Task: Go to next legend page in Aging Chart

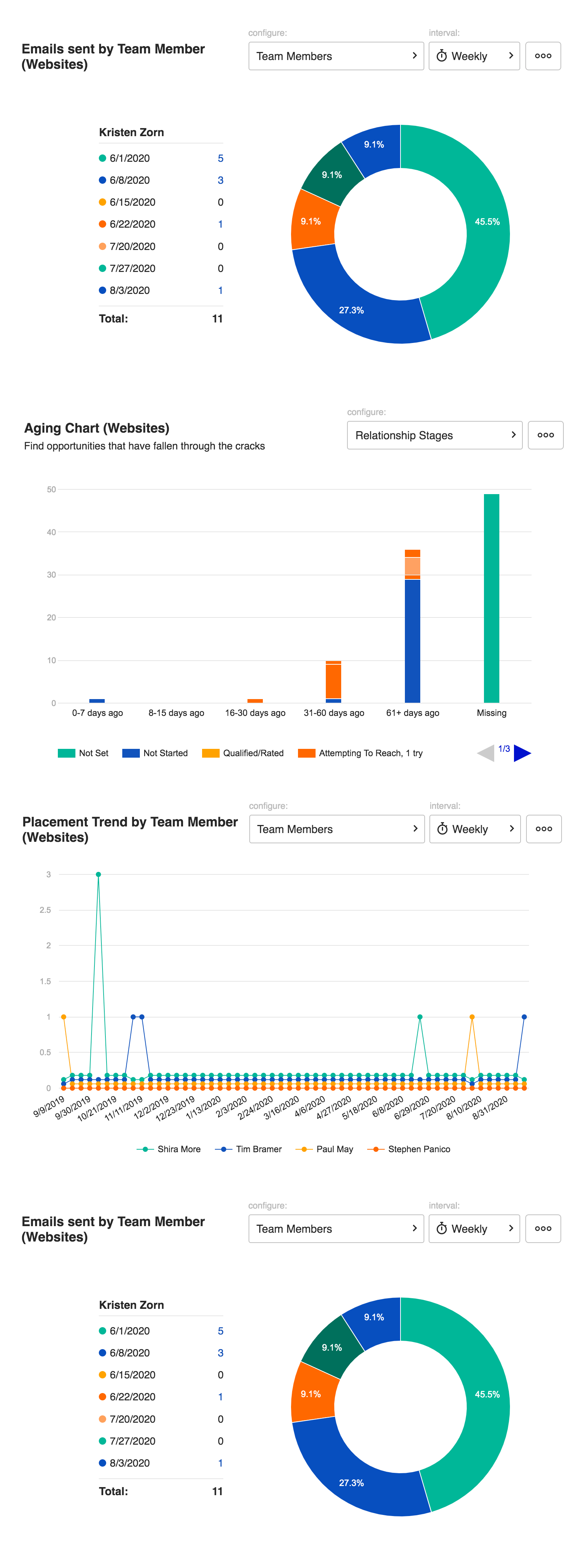Action: [522, 753]
